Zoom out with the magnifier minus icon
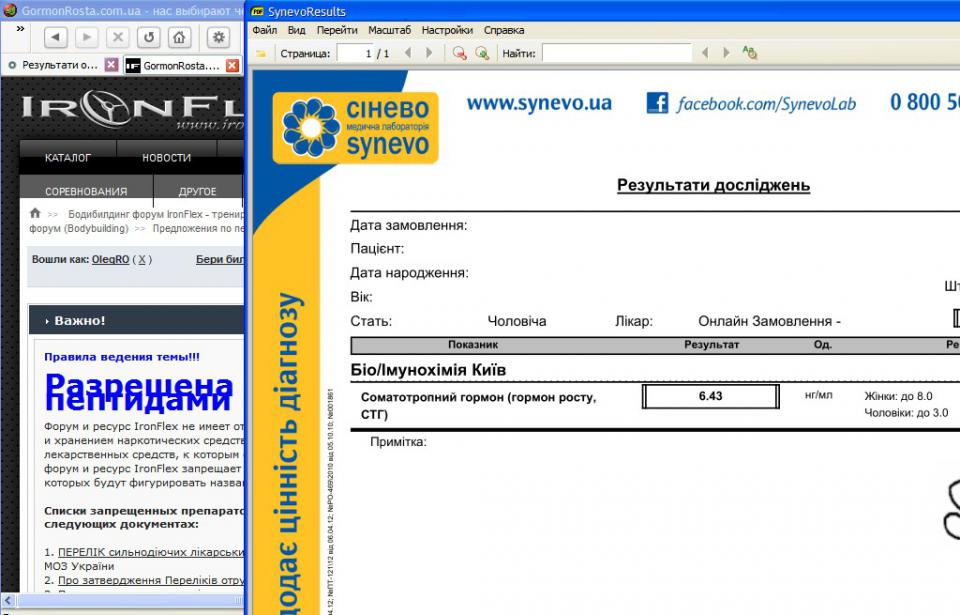 [x=459, y=53]
